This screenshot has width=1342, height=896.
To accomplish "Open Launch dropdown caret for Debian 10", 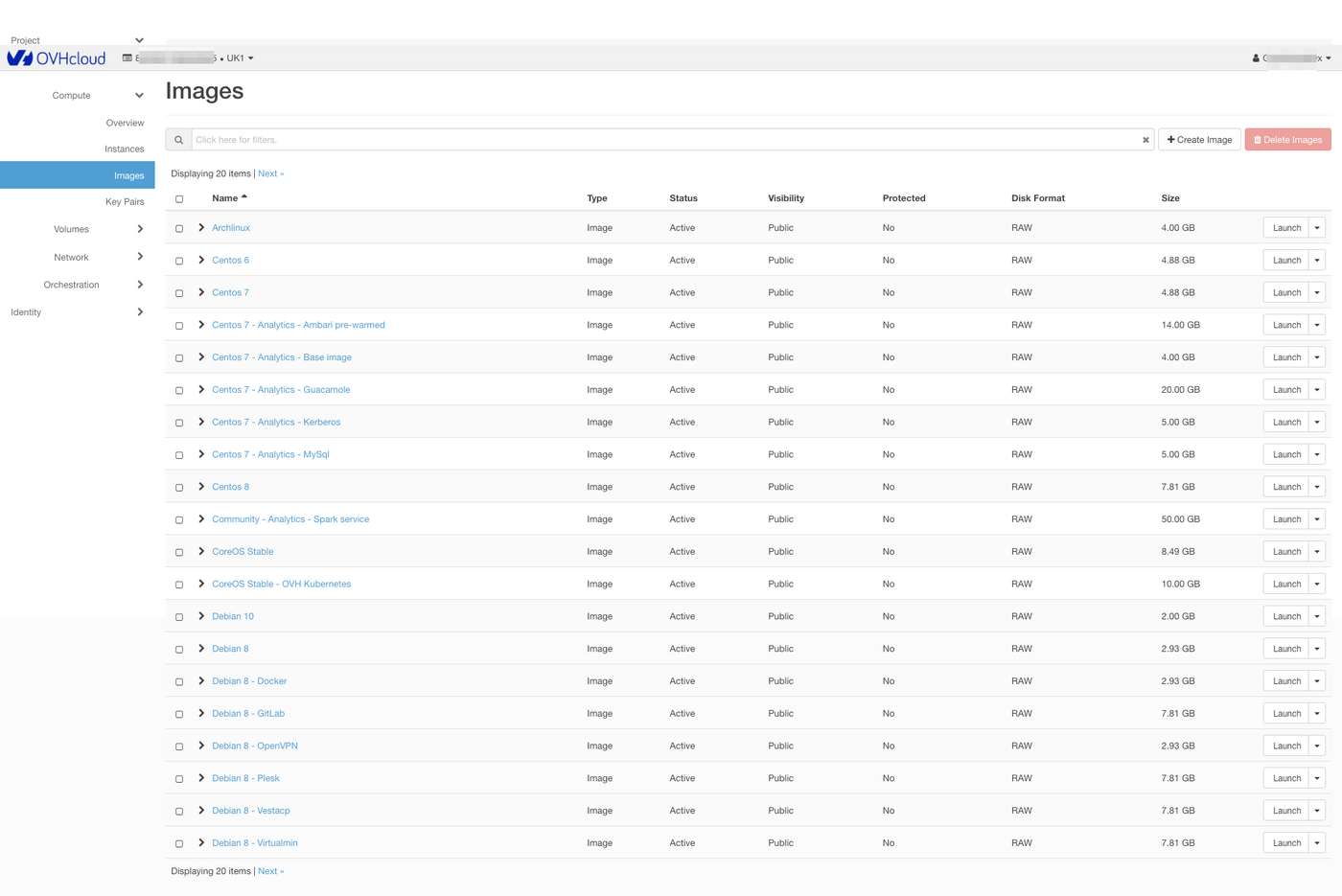I will [x=1317, y=616].
